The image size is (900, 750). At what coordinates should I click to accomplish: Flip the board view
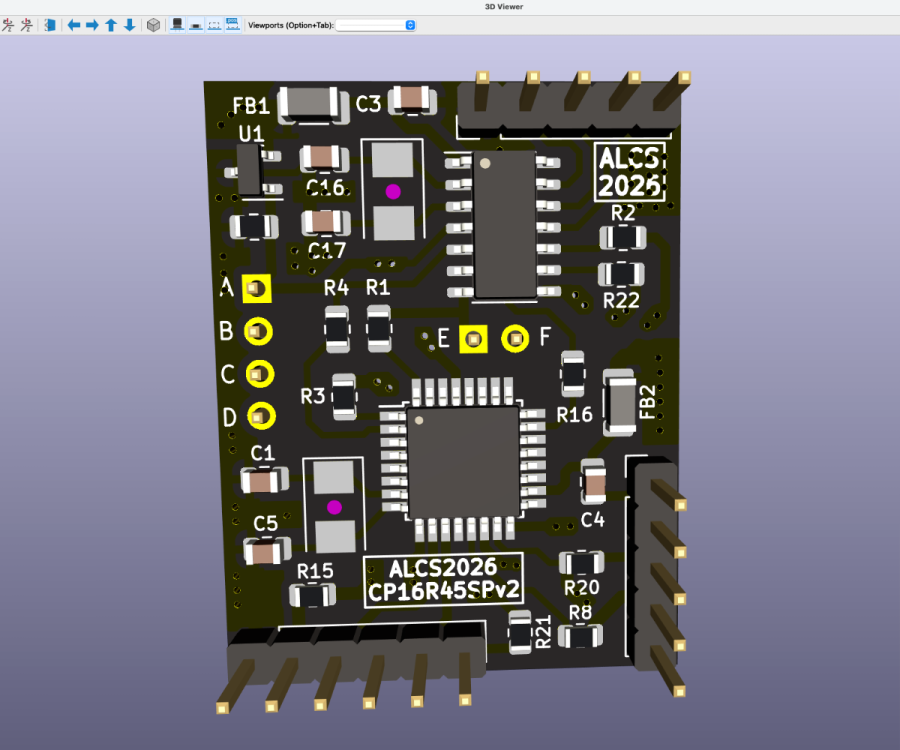[51, 25]
